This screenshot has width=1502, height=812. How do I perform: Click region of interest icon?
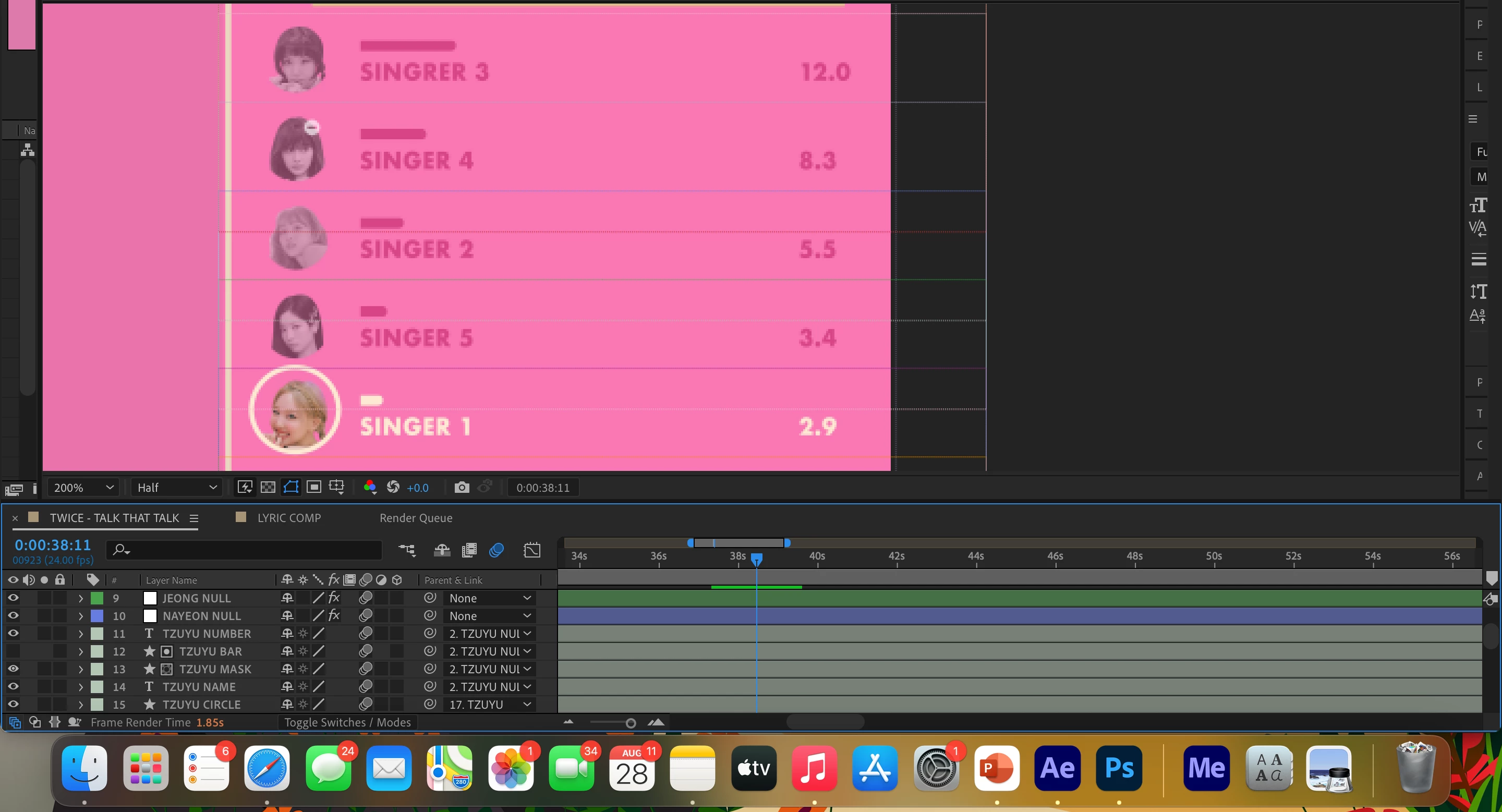pyautogui.click(x=313, y=487)
